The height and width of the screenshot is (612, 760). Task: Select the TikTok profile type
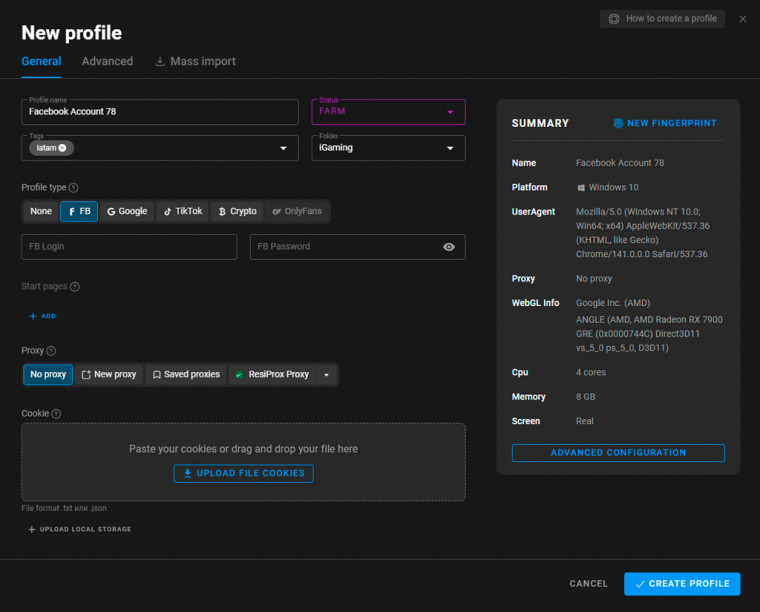coord(183,211)
